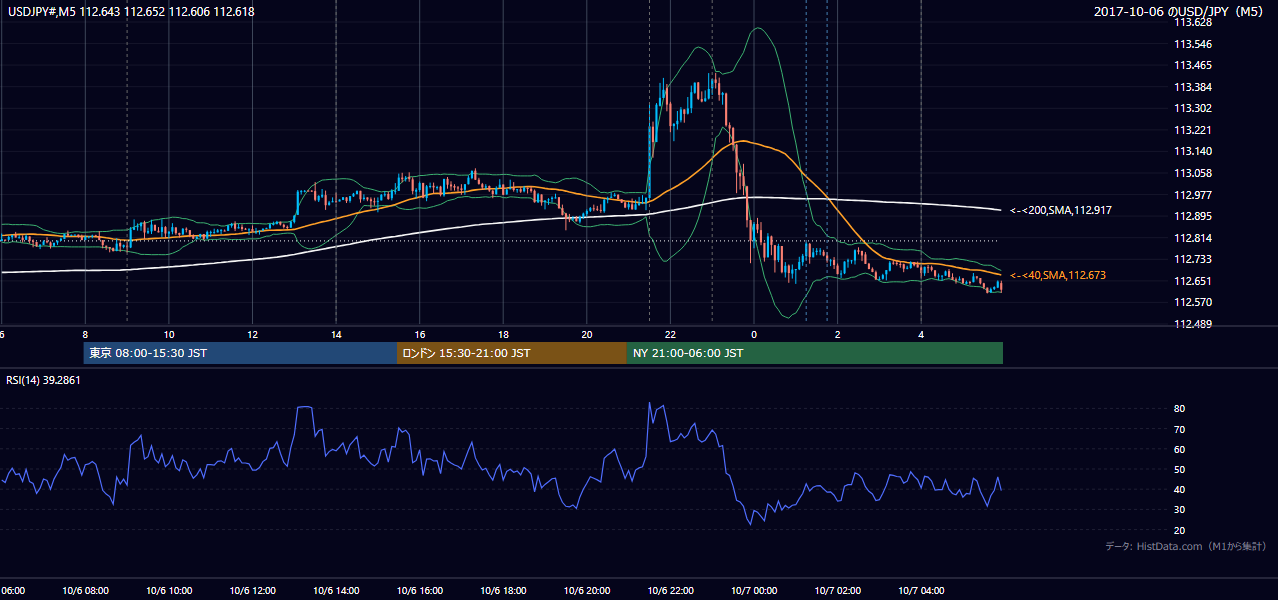The width and height of the screenshot is (1278, 600).
Task: Click hour tick 14 below price chart
Action: tap(336, 334)
